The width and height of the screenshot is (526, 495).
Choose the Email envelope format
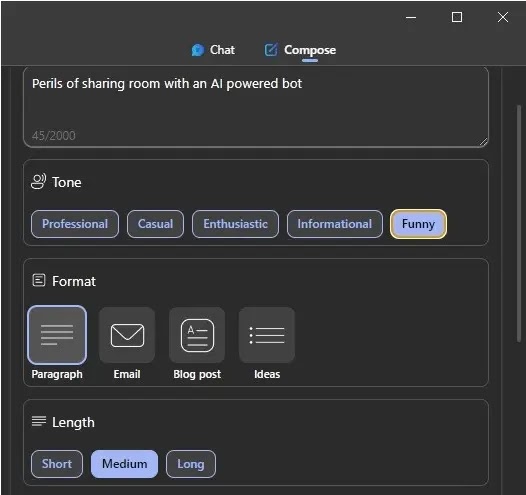point(127,335)
